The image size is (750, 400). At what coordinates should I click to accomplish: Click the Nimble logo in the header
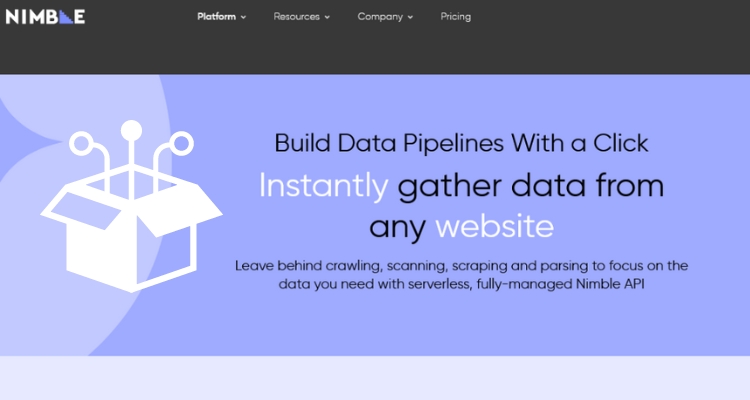click(x=45, y=17)
